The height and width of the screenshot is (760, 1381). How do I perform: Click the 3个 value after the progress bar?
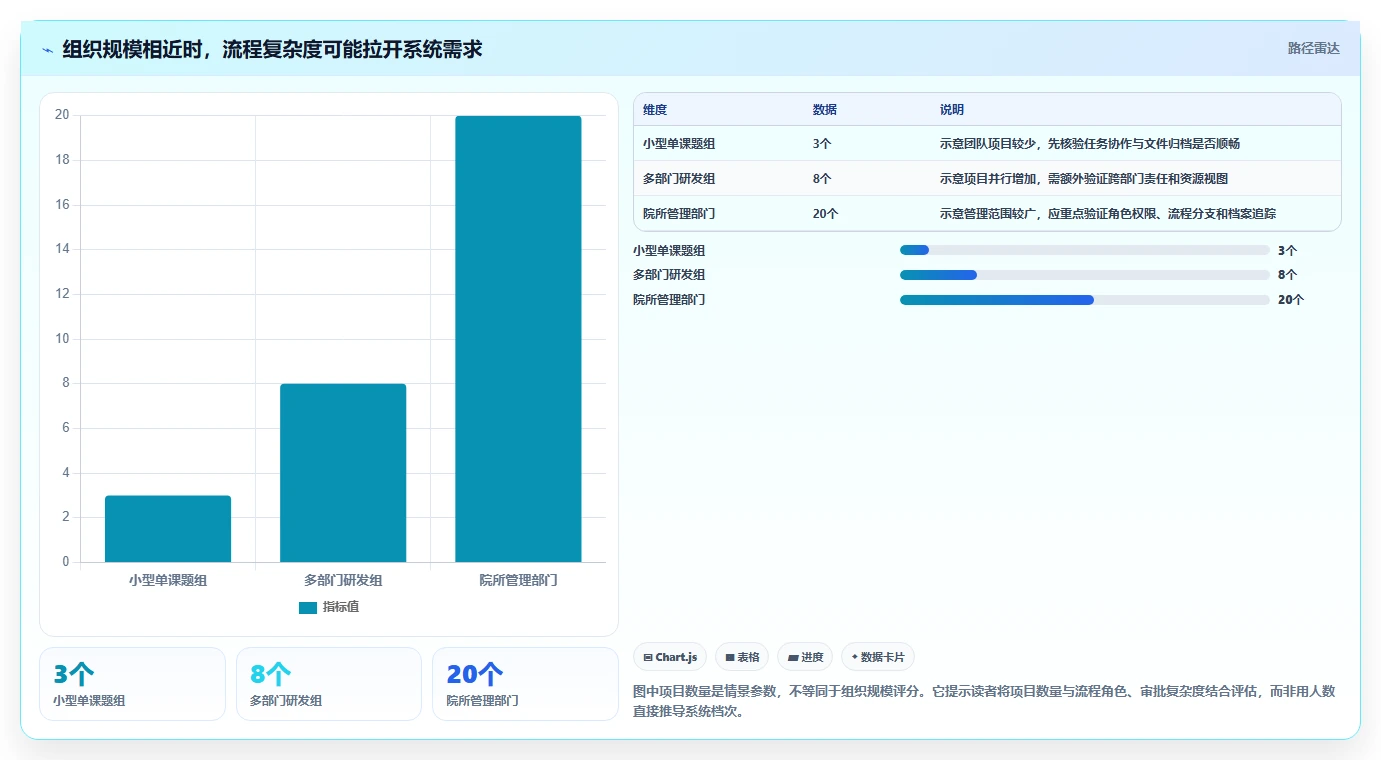click(x=1287, y=251)
